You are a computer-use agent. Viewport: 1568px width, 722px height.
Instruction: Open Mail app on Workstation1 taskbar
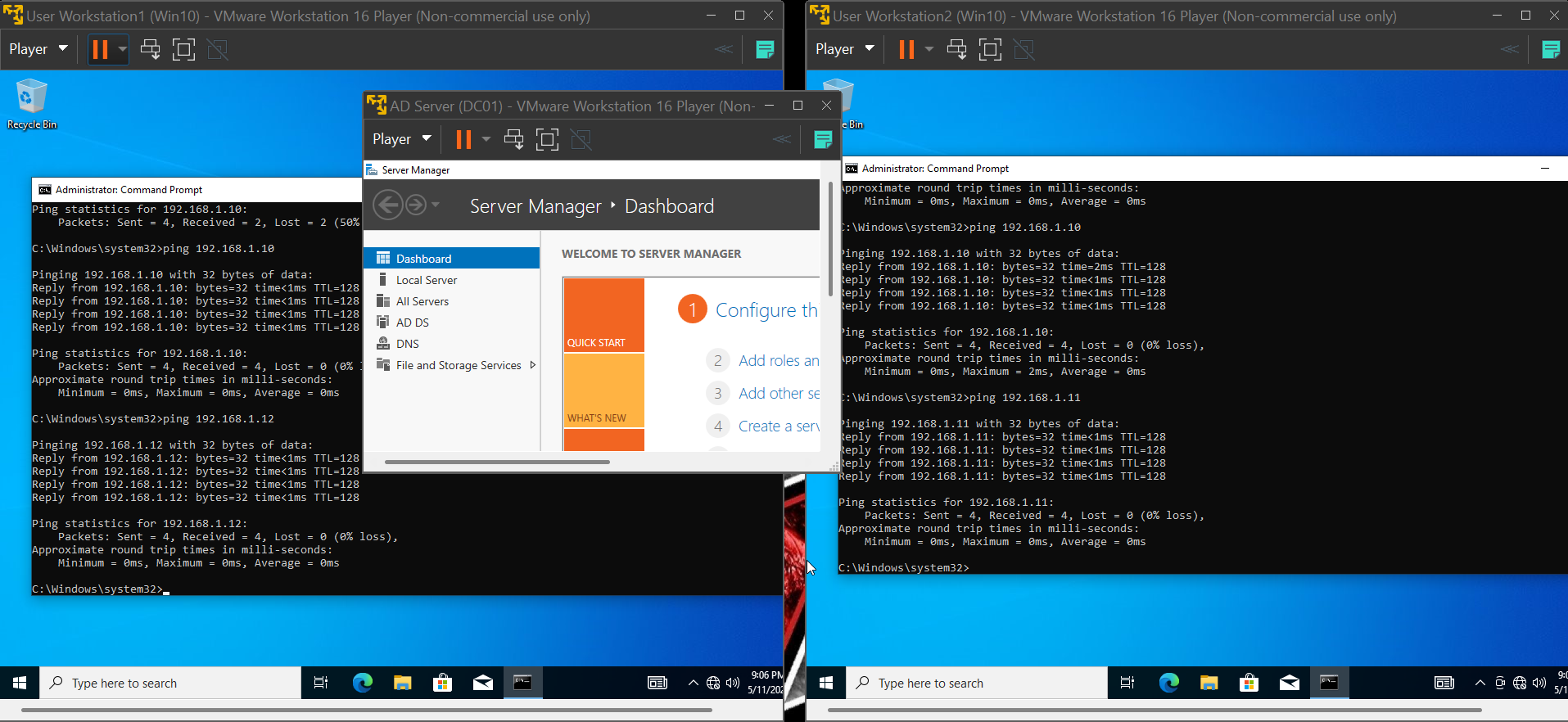[482, 683]
